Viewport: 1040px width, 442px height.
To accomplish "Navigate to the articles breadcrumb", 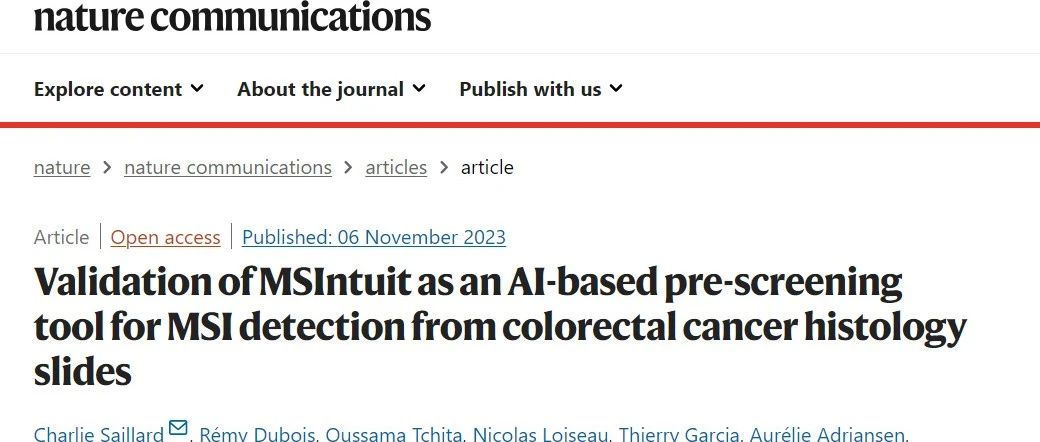I will tap(396, 167).
